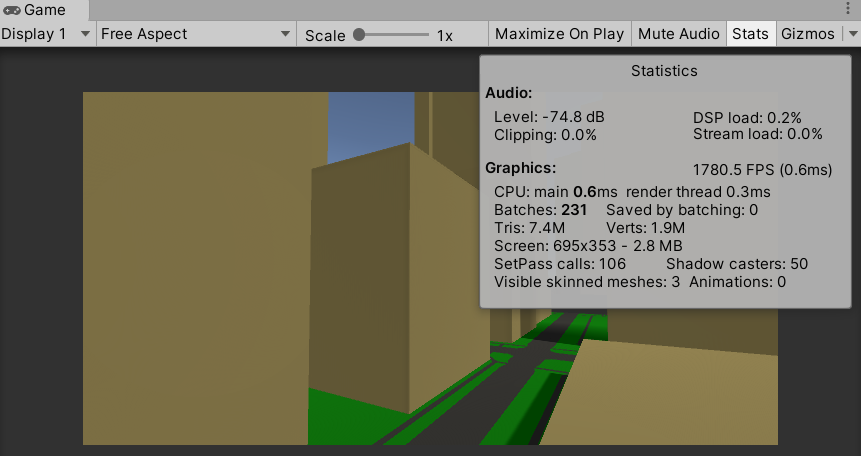The width and height of the screenshot is (861, 456).
Task: Click the Saved by batching: 0 entry
Action: pos(682,210)
